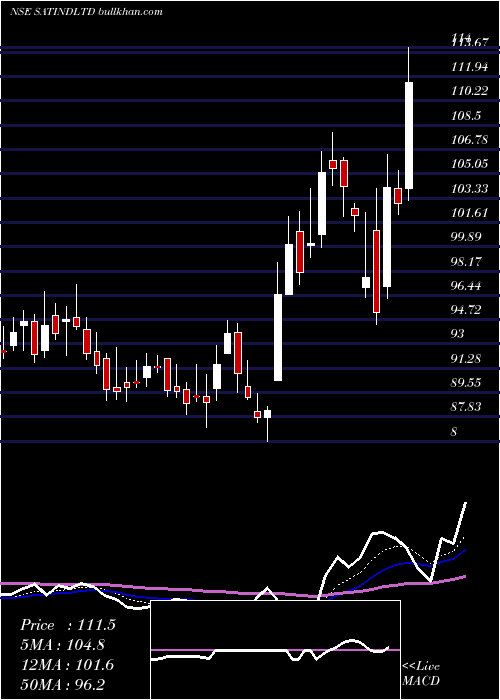Click the 98.17 price axis label
Image resolution: width=500 pixels, height=700 pixels.
(x=466, y=261)
